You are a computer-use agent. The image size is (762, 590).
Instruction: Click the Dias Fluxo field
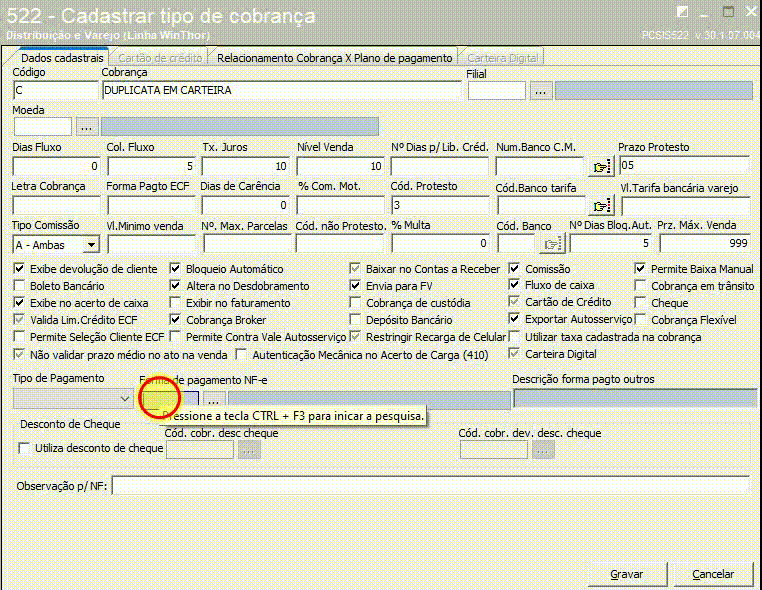pyautogui.click(x=56, y=166)
